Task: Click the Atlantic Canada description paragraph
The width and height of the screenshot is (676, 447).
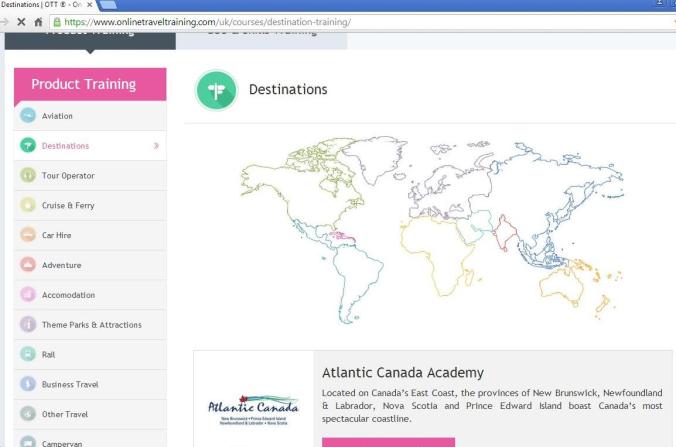Action: [492, 406]
